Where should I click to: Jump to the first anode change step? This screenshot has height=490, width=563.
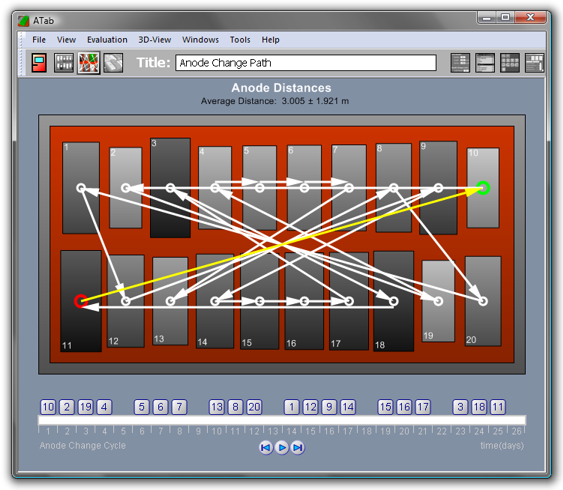tap(266, 448)
